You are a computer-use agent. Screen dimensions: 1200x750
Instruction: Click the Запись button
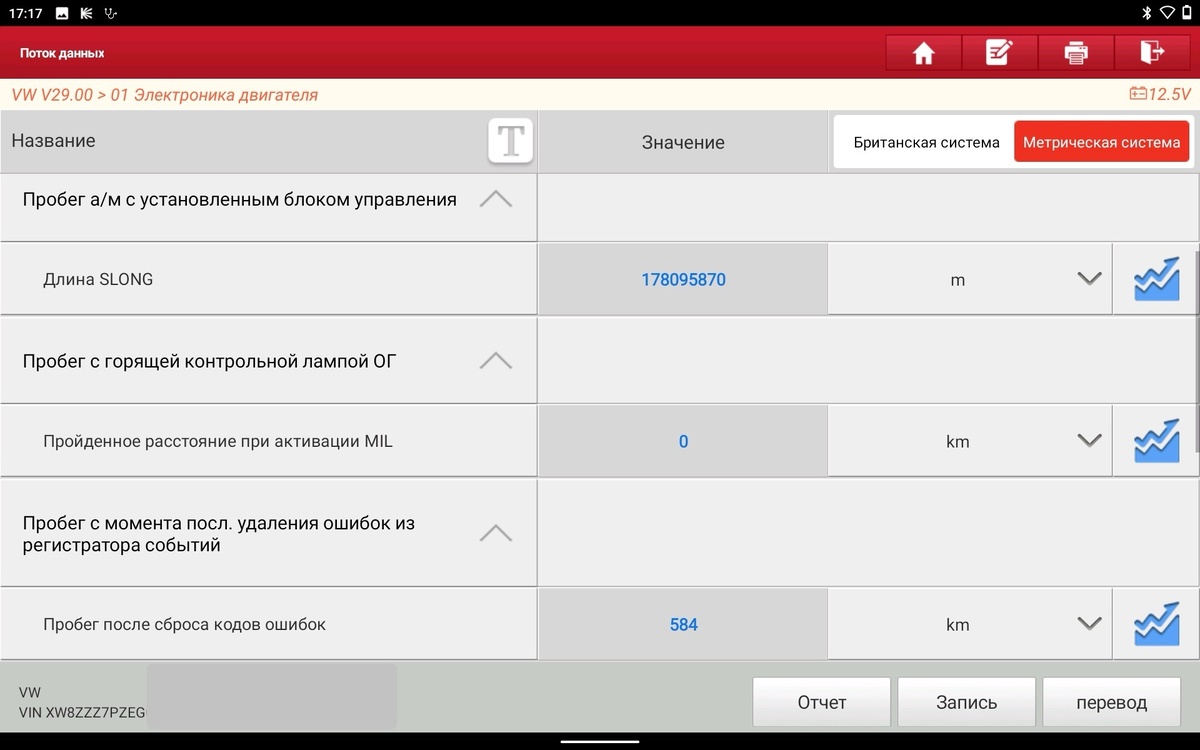(x=967, y=702)
